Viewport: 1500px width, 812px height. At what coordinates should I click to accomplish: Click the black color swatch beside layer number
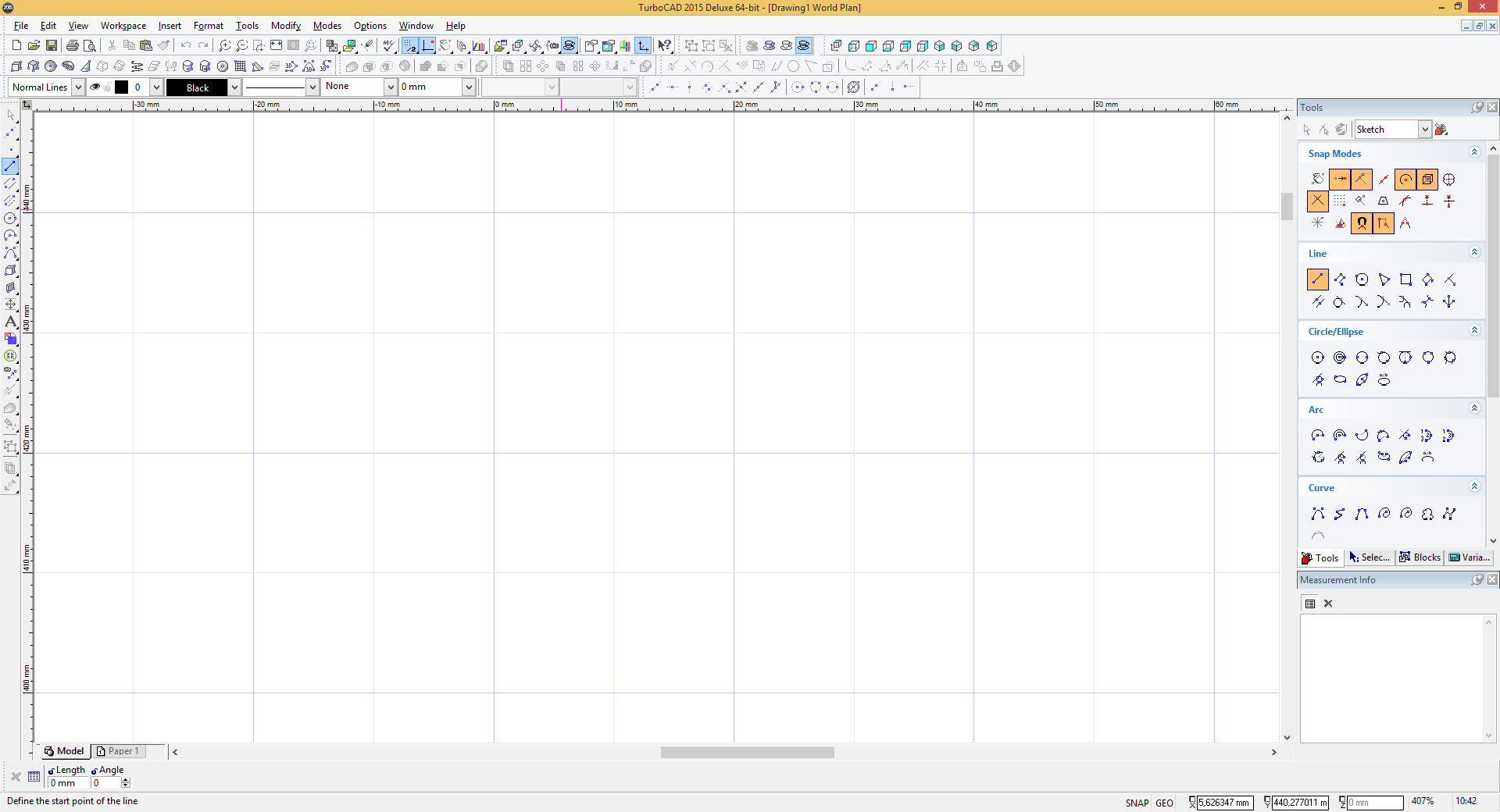click(122, 87)
